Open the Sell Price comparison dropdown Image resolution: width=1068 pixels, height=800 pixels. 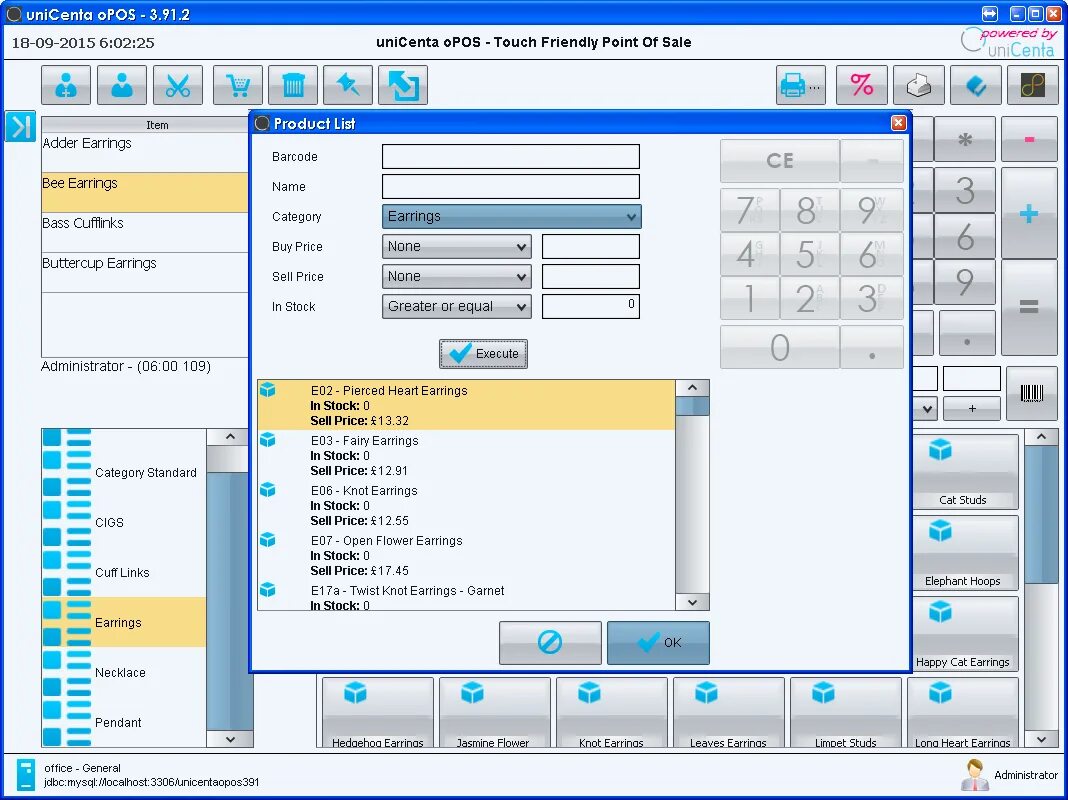click(x=456, y=276)
